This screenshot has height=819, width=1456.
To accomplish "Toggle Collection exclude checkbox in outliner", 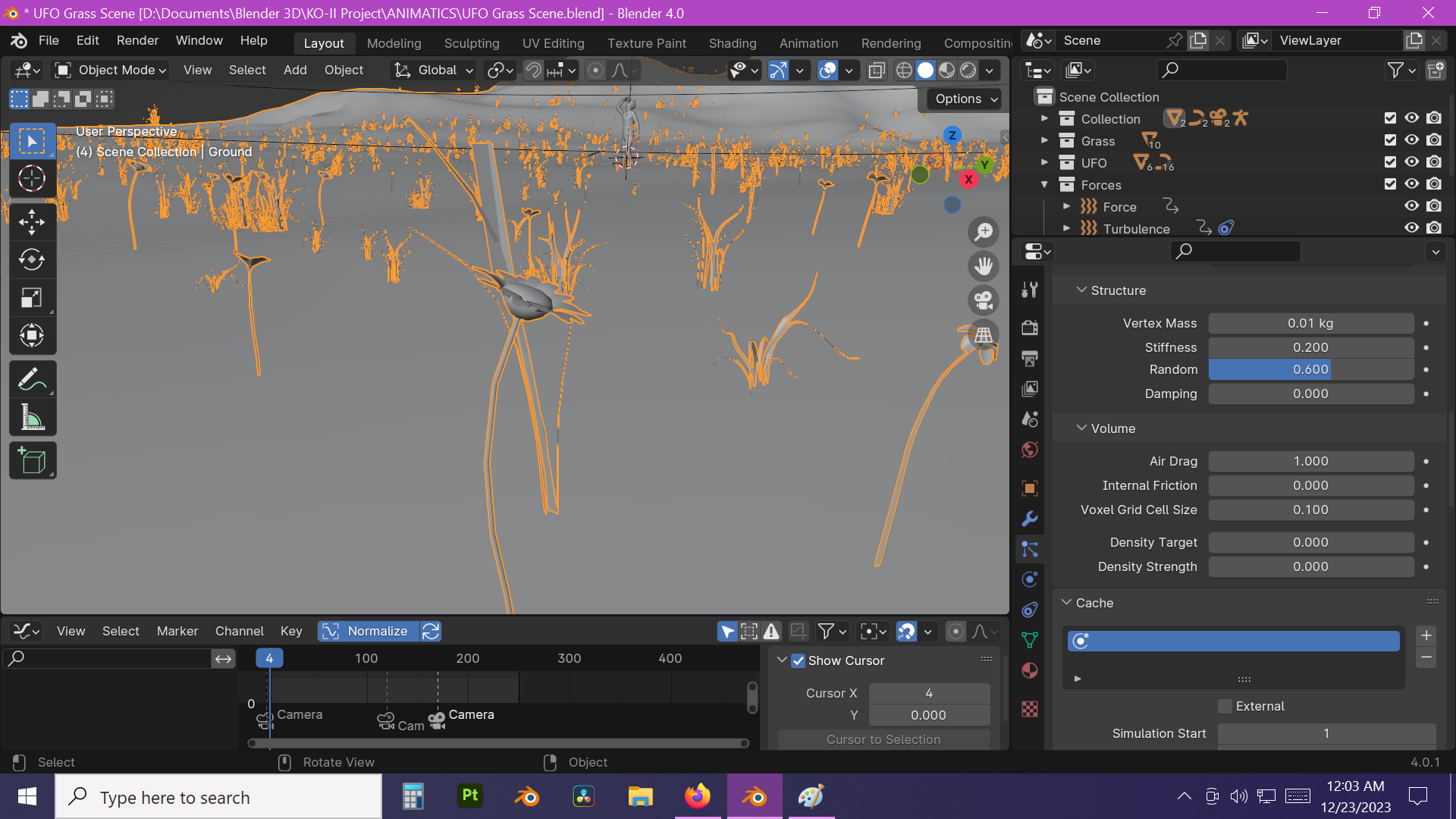I will pos(1390,118).
